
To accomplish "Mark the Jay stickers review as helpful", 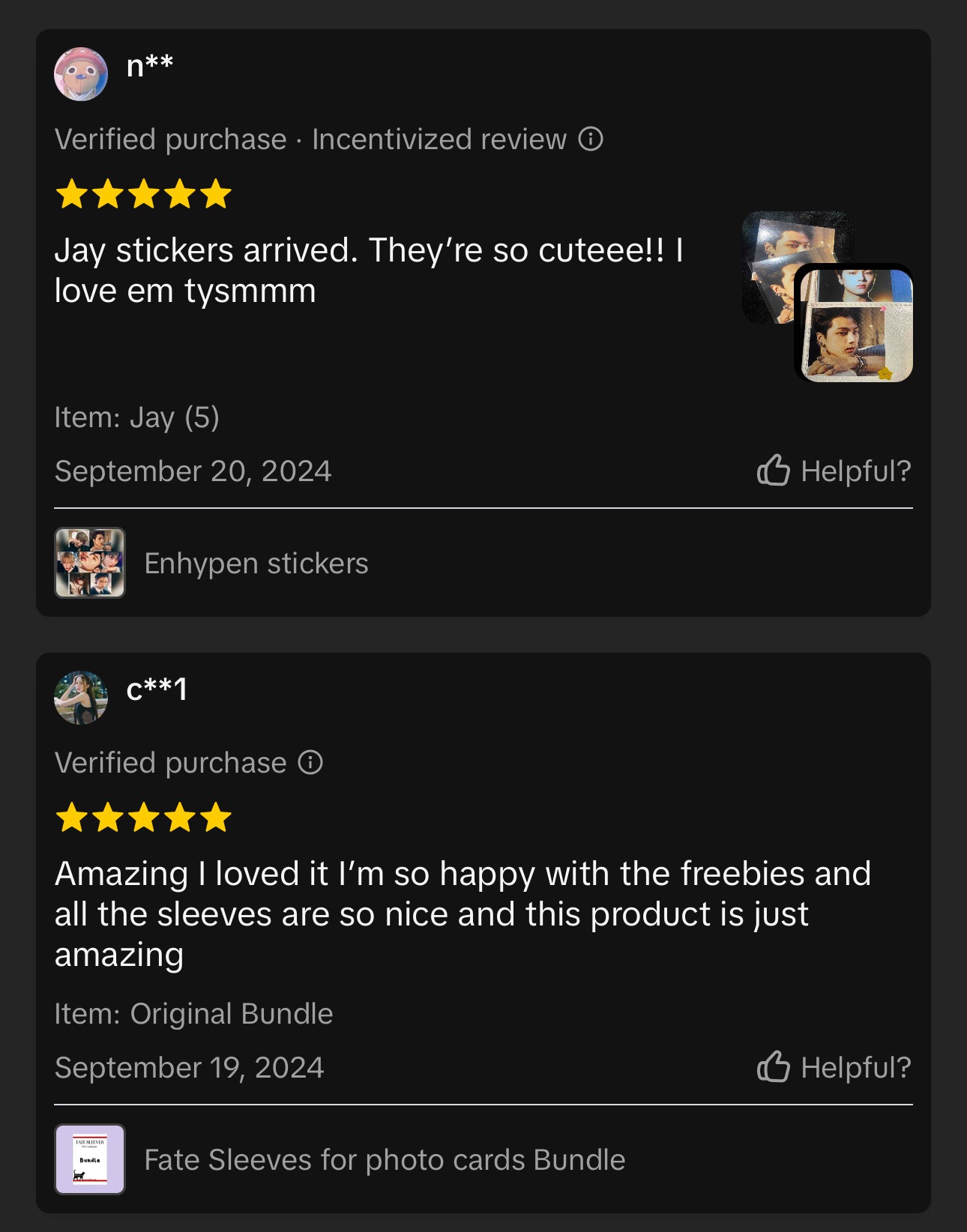I will (x=834, y=471).
